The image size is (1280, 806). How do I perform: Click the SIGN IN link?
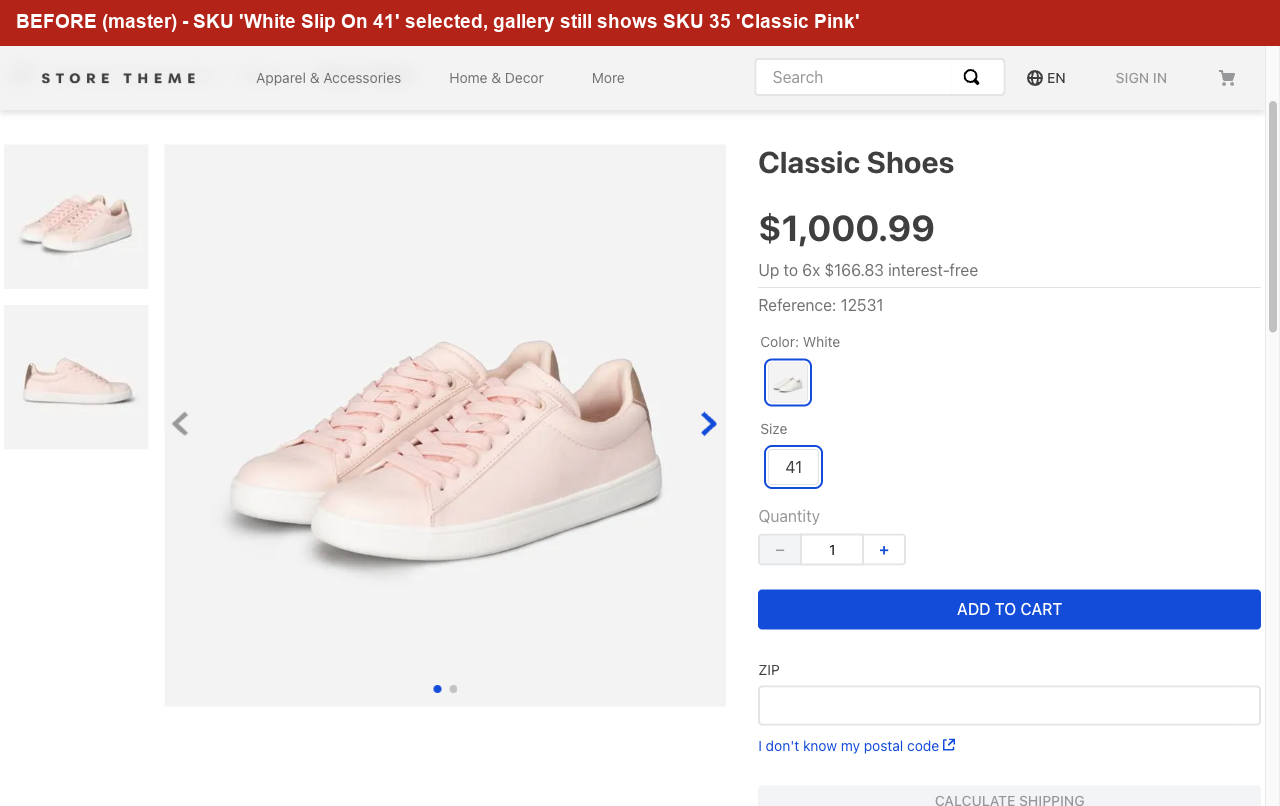1141,78
